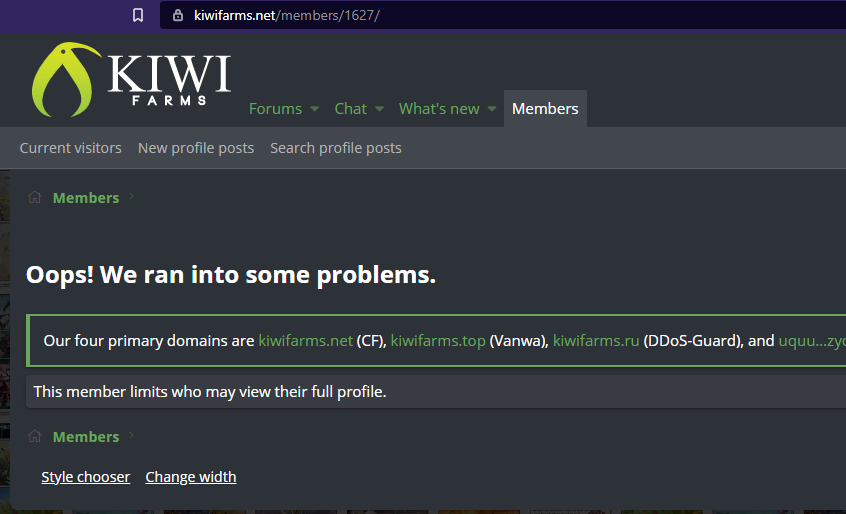Image resolution: width=846 pixels, height=514 pixels.
Task: Click the browser address bar URL
Action: pos(286,15)
